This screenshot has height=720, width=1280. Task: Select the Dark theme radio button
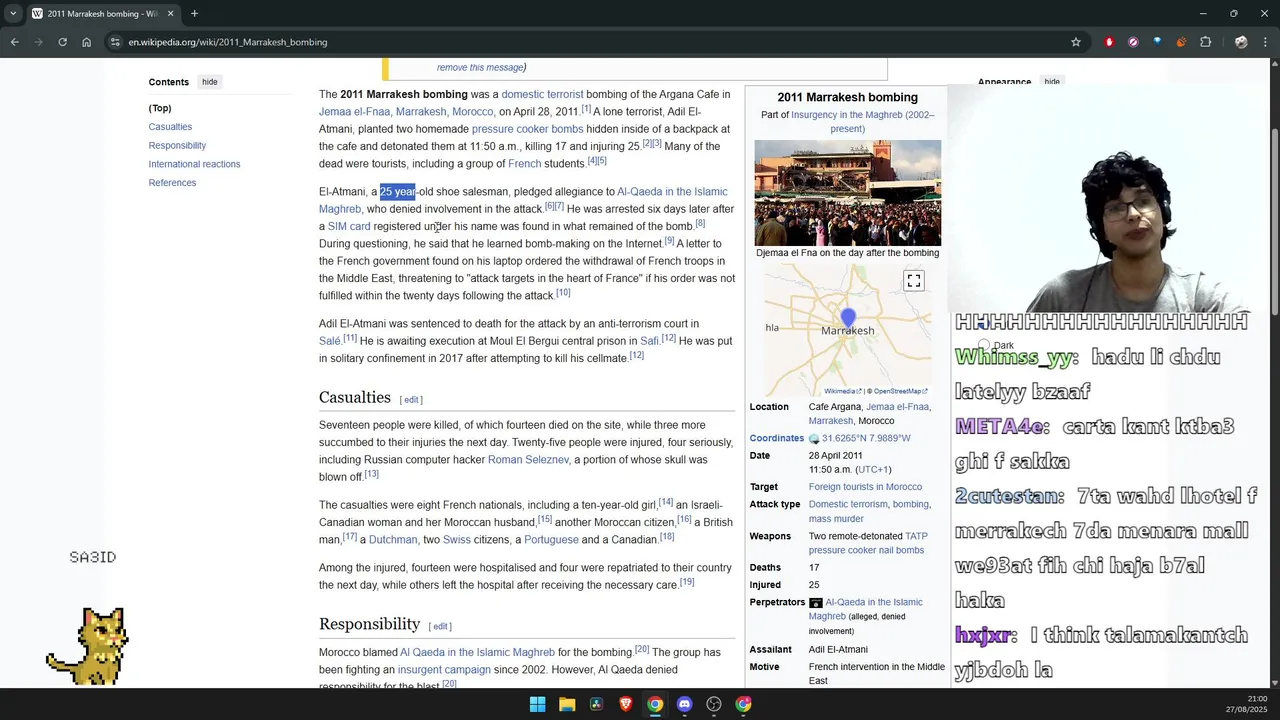click(x=984, y=345)
